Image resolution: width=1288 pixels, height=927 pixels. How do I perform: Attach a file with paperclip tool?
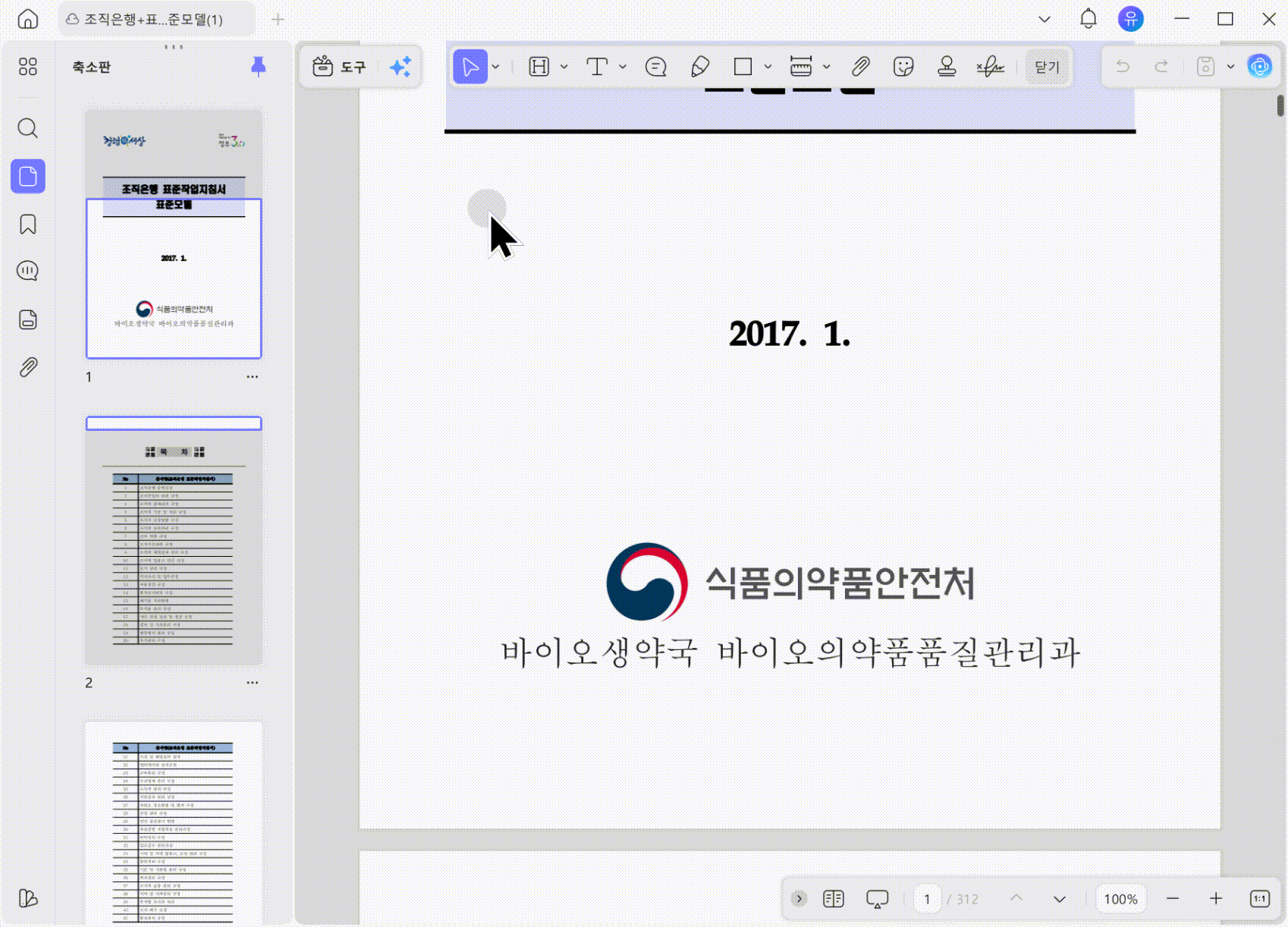click(x=860, y=67)
